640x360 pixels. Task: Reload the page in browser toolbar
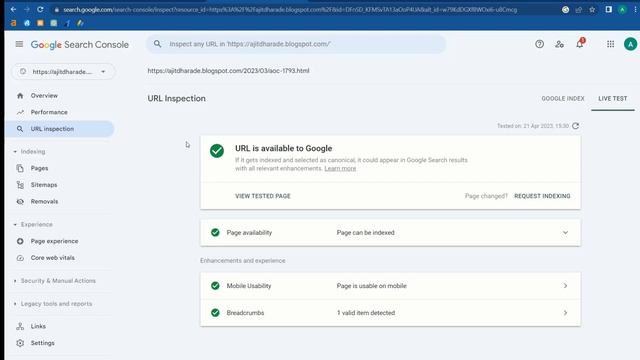click(x=40, y=9)
